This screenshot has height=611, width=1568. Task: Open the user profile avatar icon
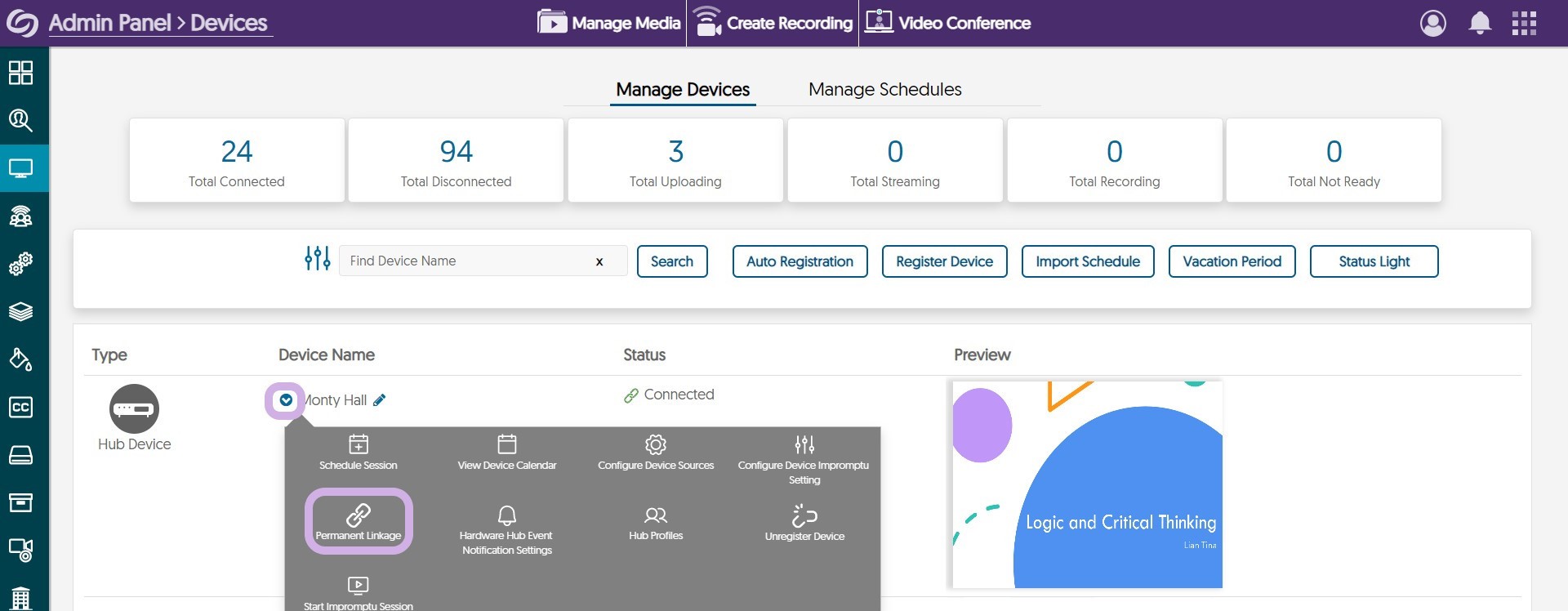click(1432, 23)
